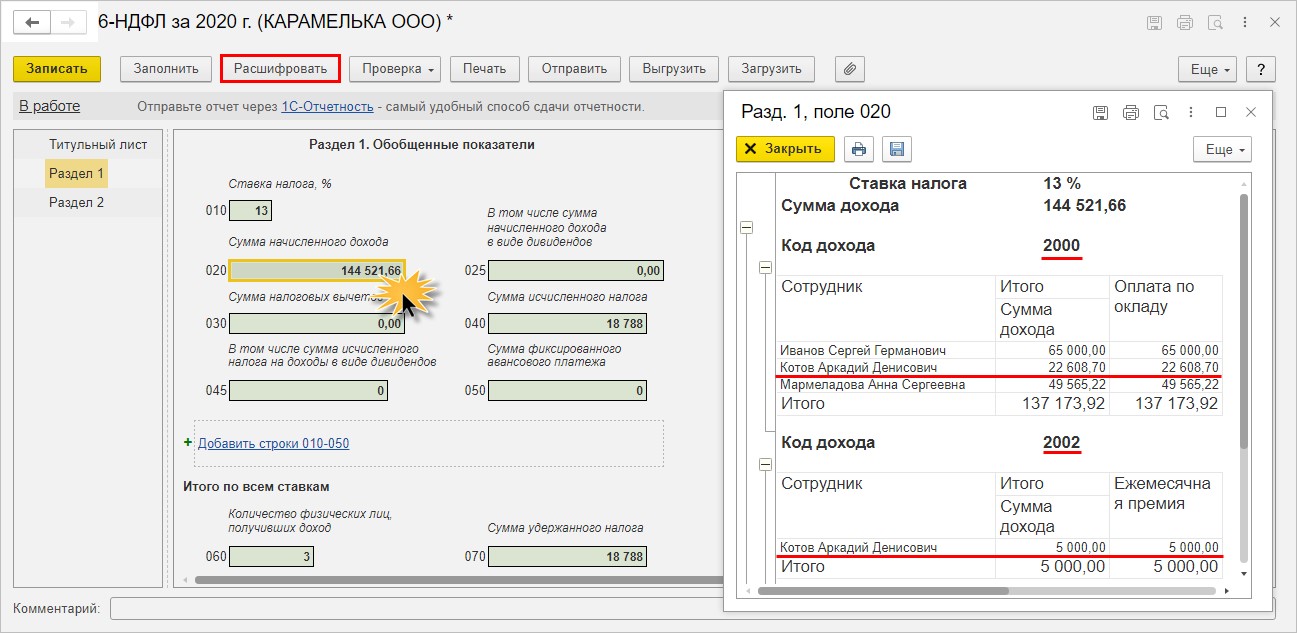Click the horizontal scrollbar in the breakdown popup

(x=883, y=591)
